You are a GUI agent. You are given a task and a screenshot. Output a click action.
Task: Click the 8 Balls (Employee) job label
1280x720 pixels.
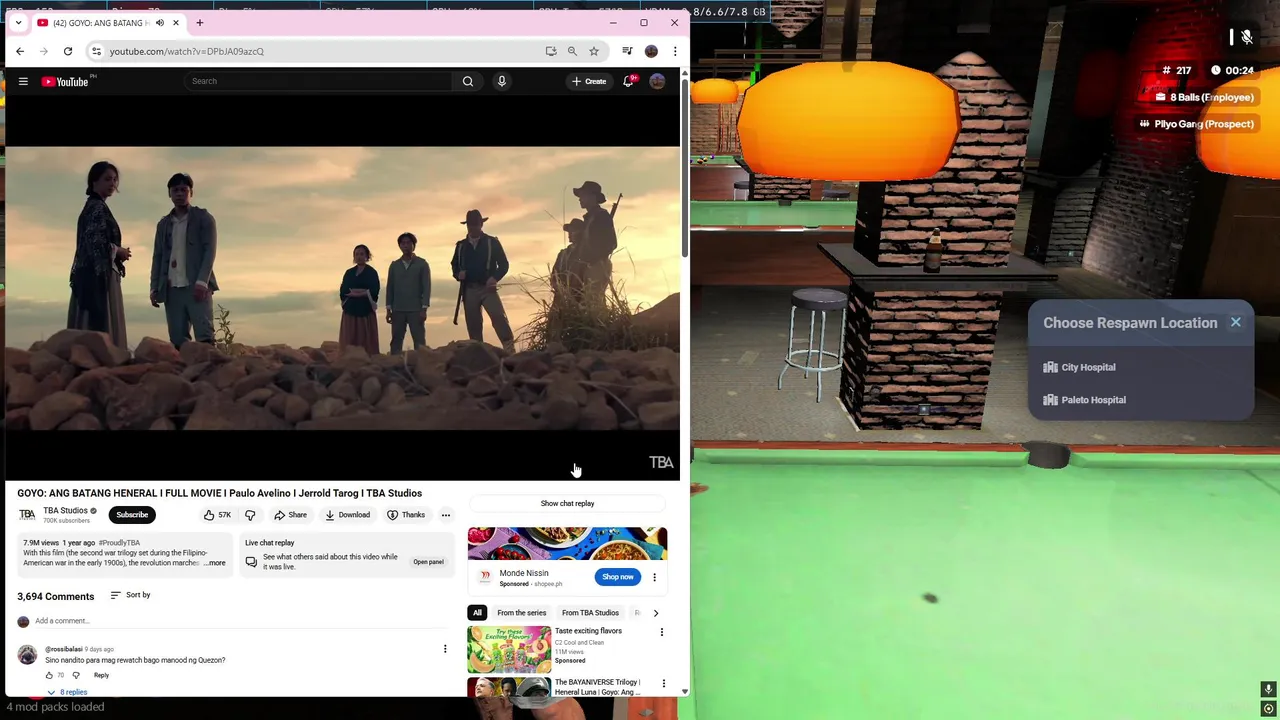click(x=1204, y=97)
